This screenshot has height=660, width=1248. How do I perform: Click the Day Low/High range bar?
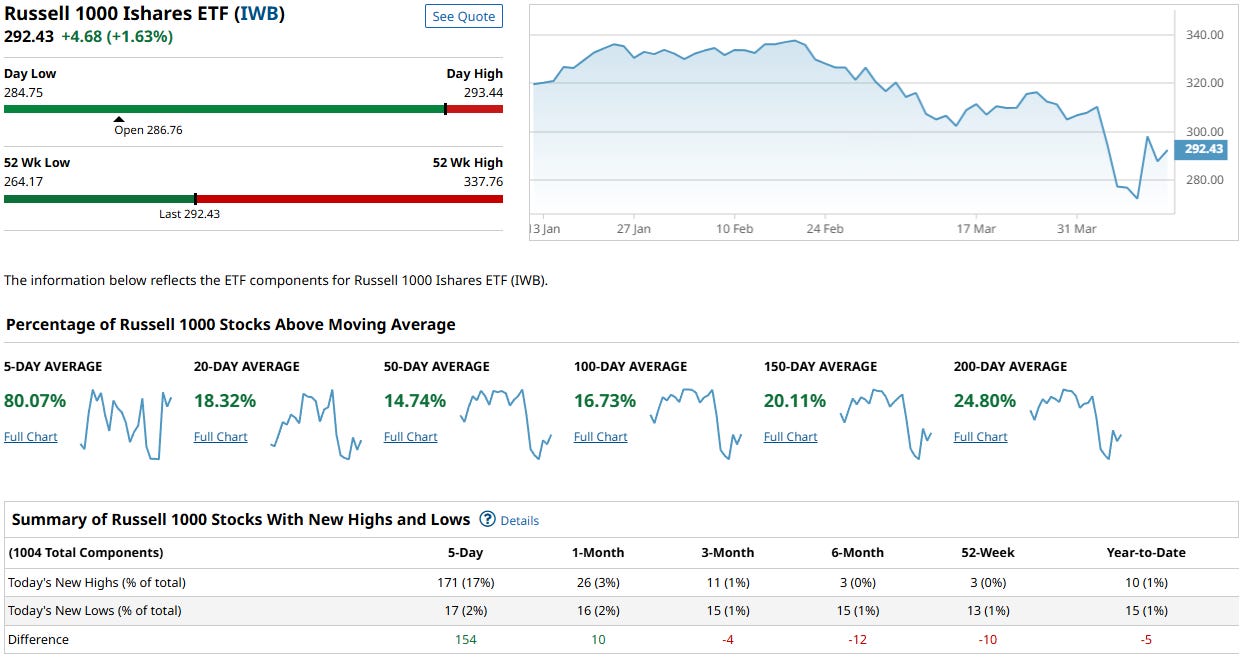point(253,109)
